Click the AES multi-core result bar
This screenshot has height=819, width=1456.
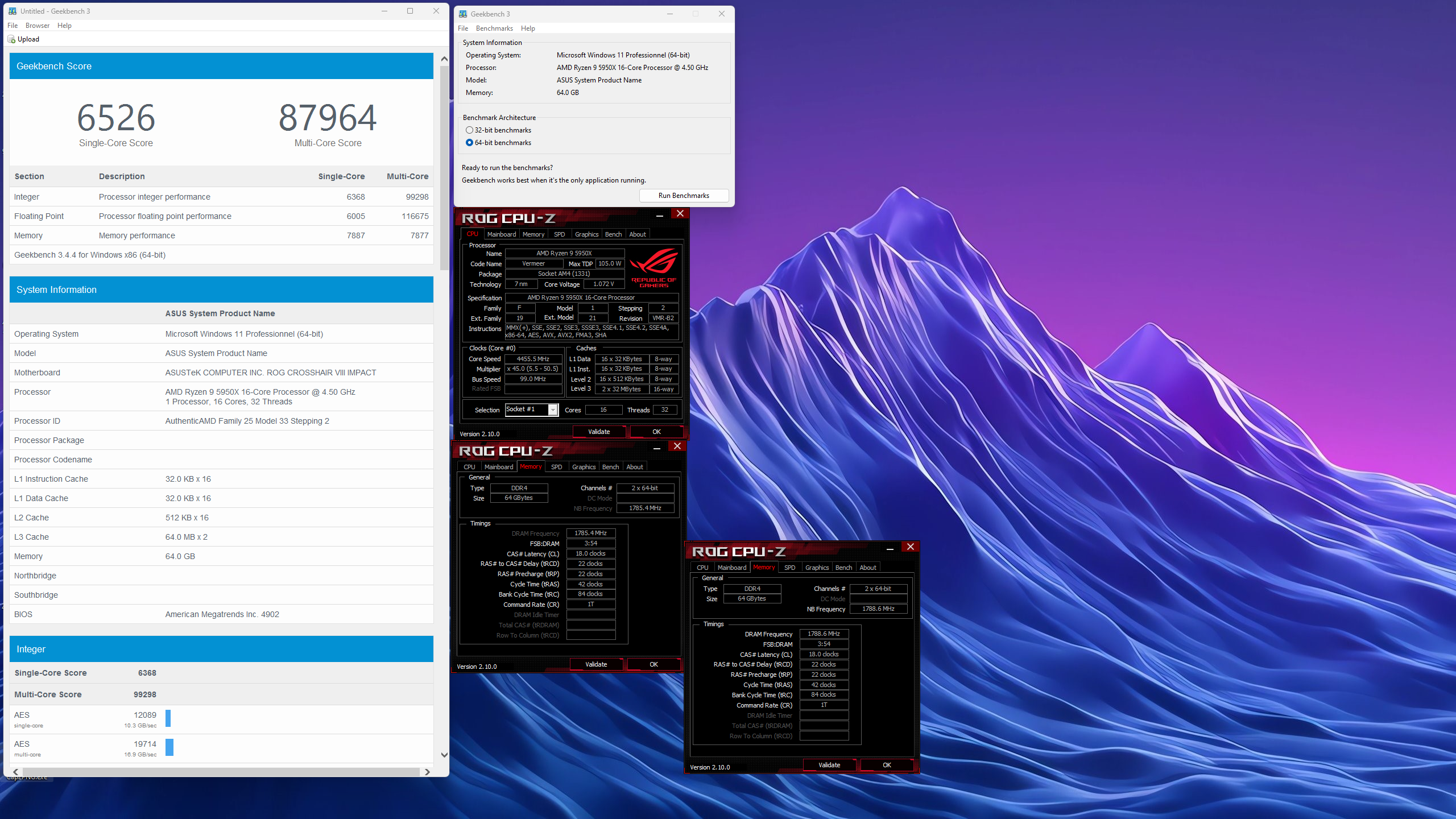[169, 747]
